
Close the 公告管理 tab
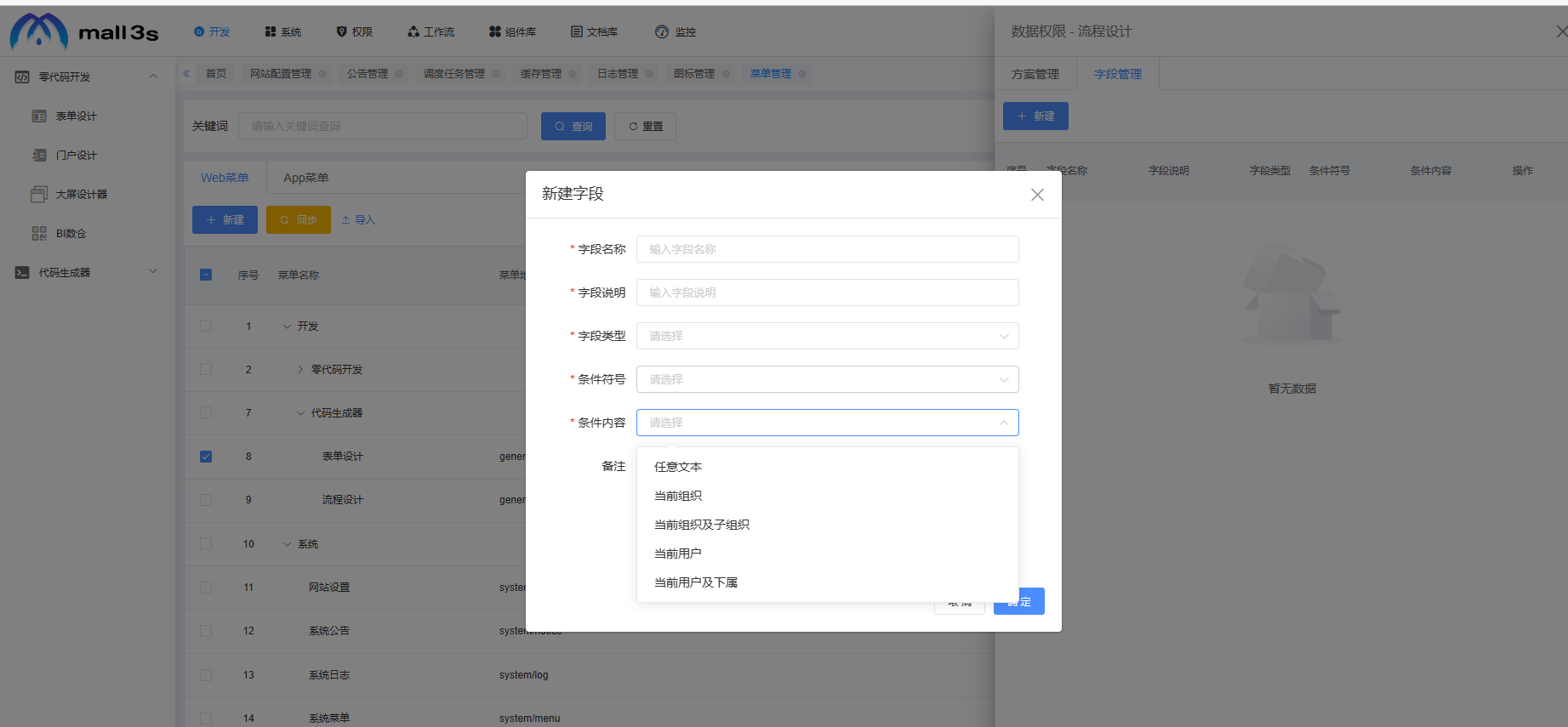click(399, 74)
